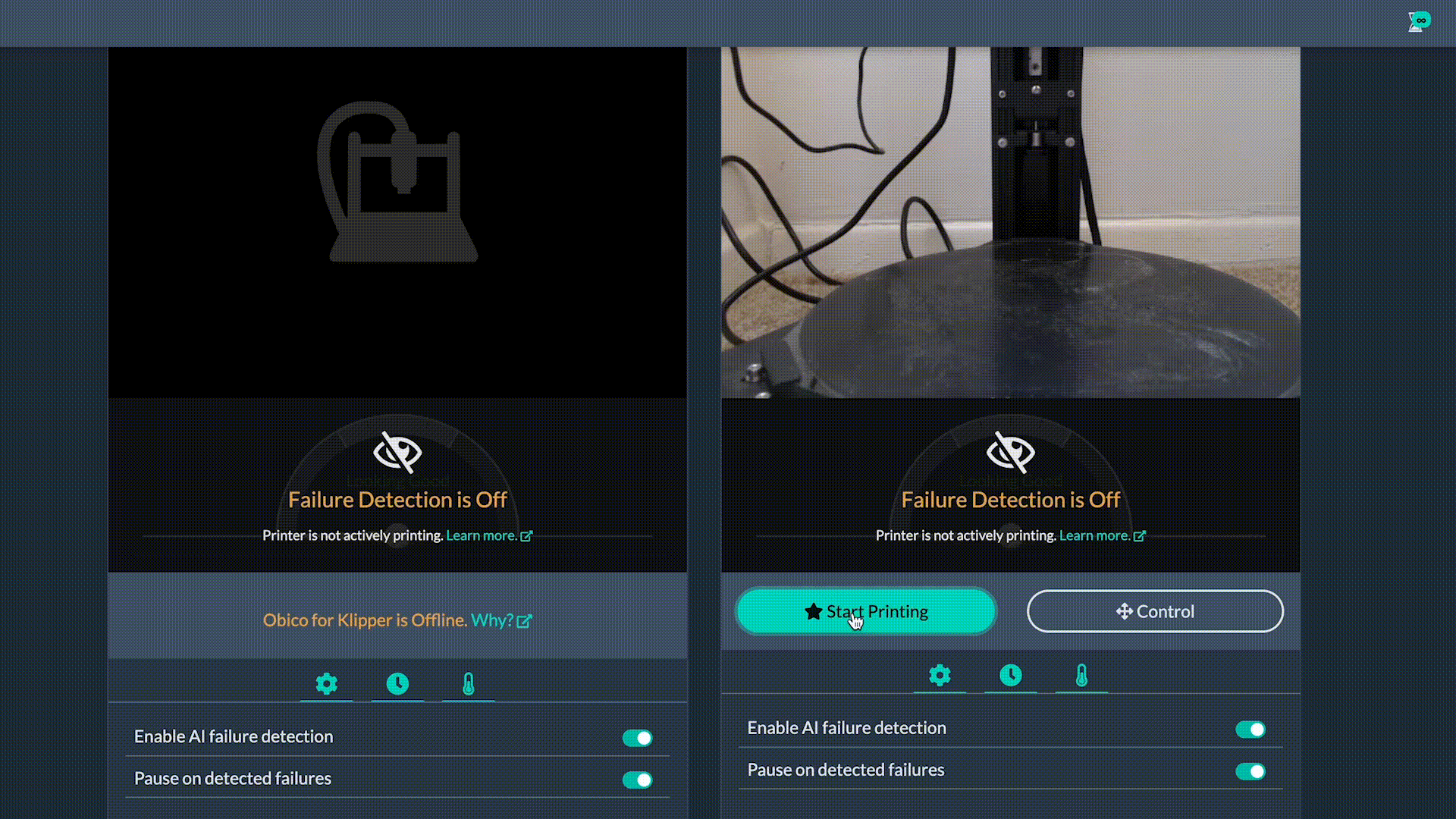The width and height of the screenshot is (1456, 819).
Task: Click external link icon beside Why?
Action: (x=525, y=621)
